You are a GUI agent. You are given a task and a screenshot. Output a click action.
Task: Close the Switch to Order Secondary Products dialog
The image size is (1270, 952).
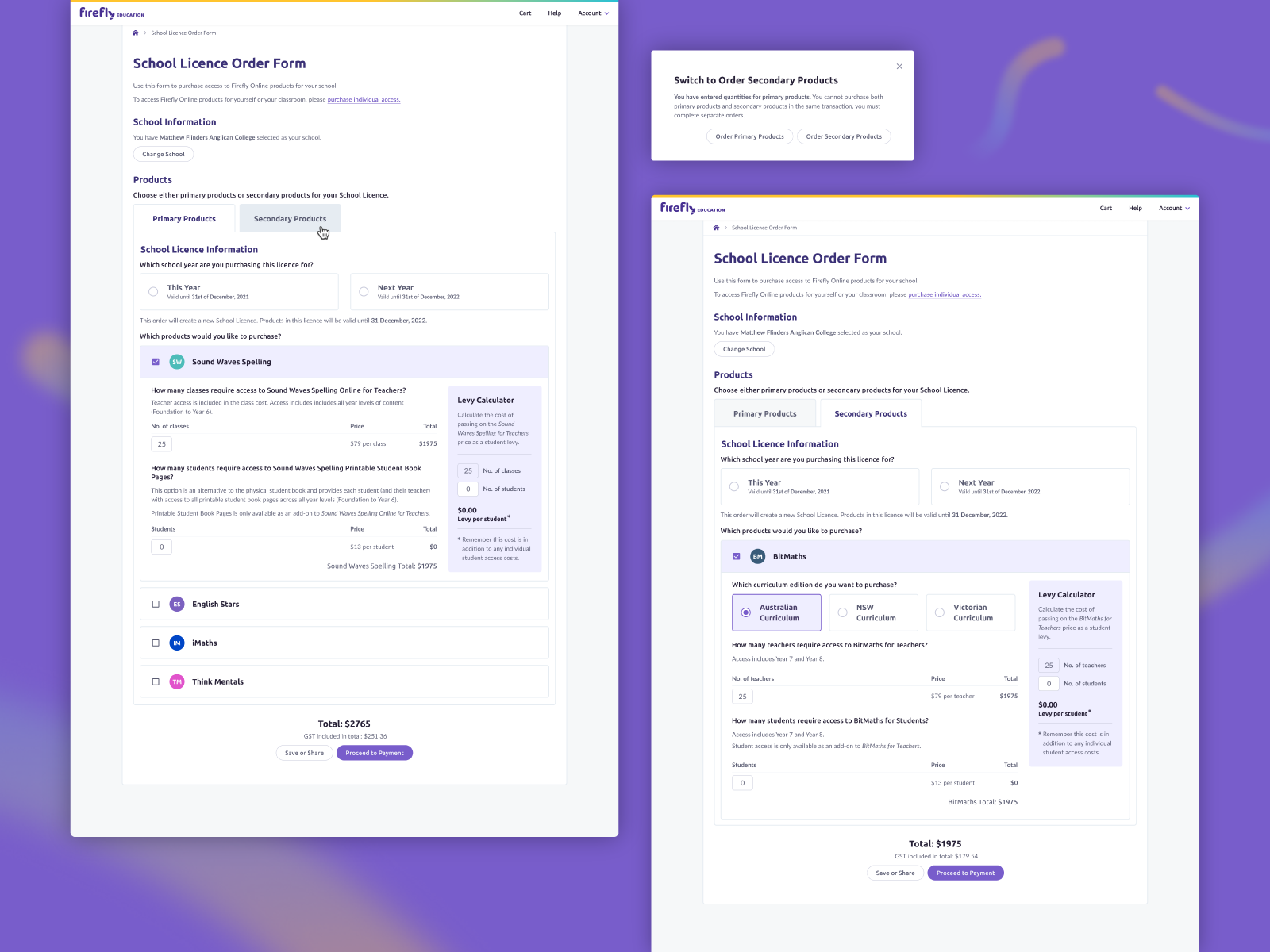(x=899, y=67)
